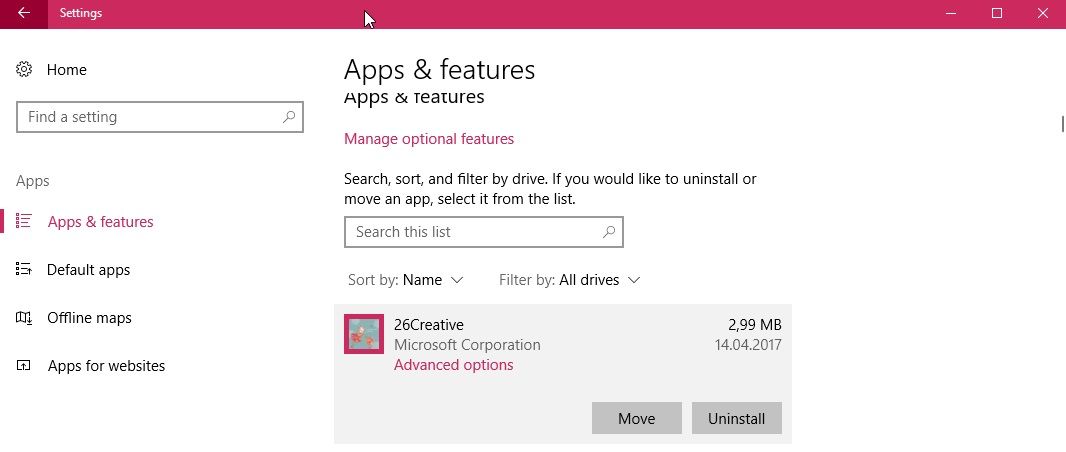The height and width of the screenshot is (452, 1066).
Task: Click the 26Creative app thumbnail
Action: coord(364,334)
